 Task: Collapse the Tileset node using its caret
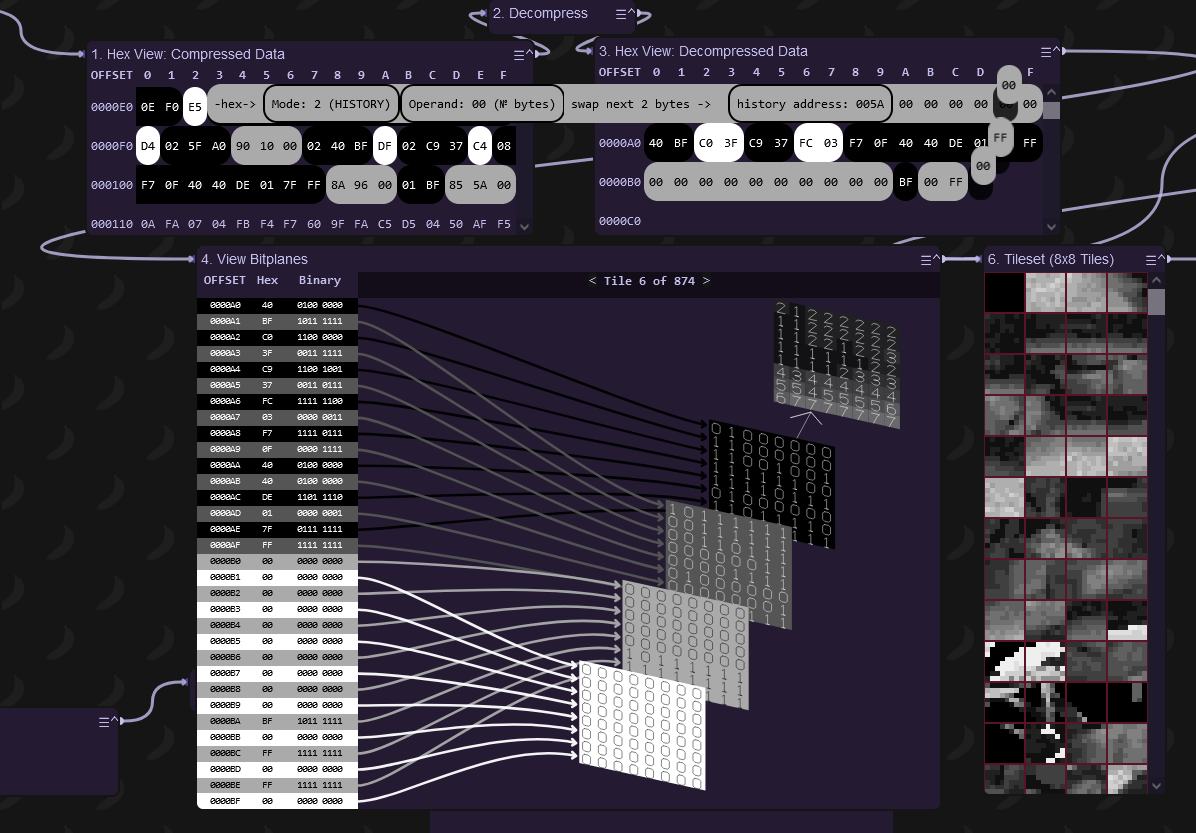coord(1160,259)
